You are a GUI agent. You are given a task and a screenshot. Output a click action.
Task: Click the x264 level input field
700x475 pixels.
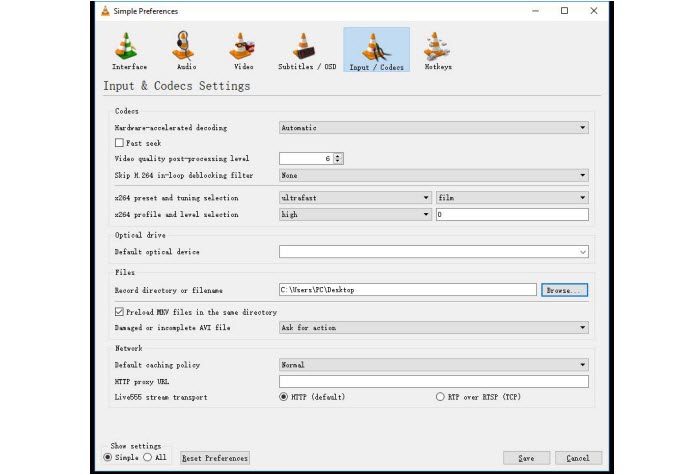pos(512,215)
